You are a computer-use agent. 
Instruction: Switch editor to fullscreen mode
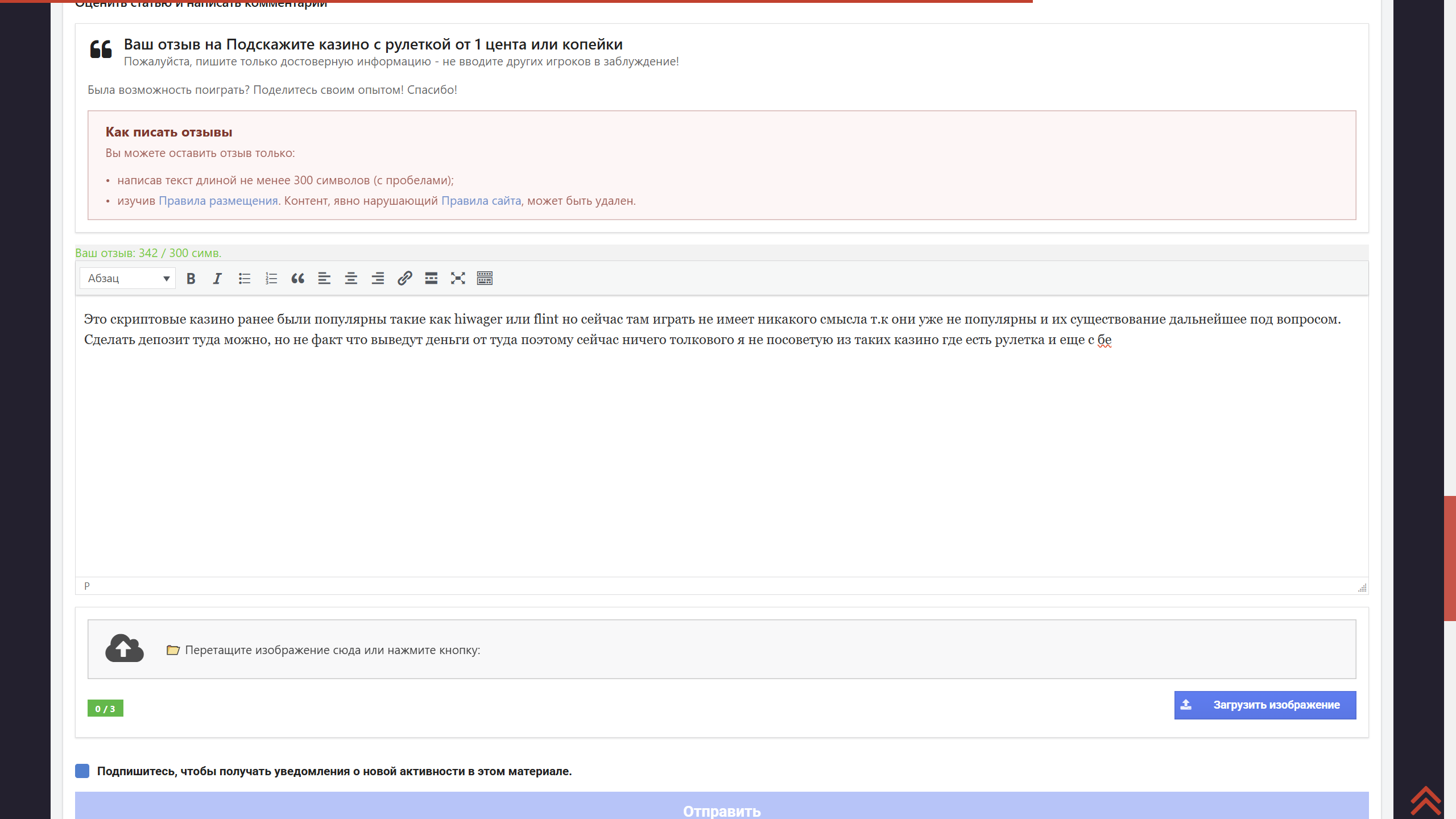(458, 278)
